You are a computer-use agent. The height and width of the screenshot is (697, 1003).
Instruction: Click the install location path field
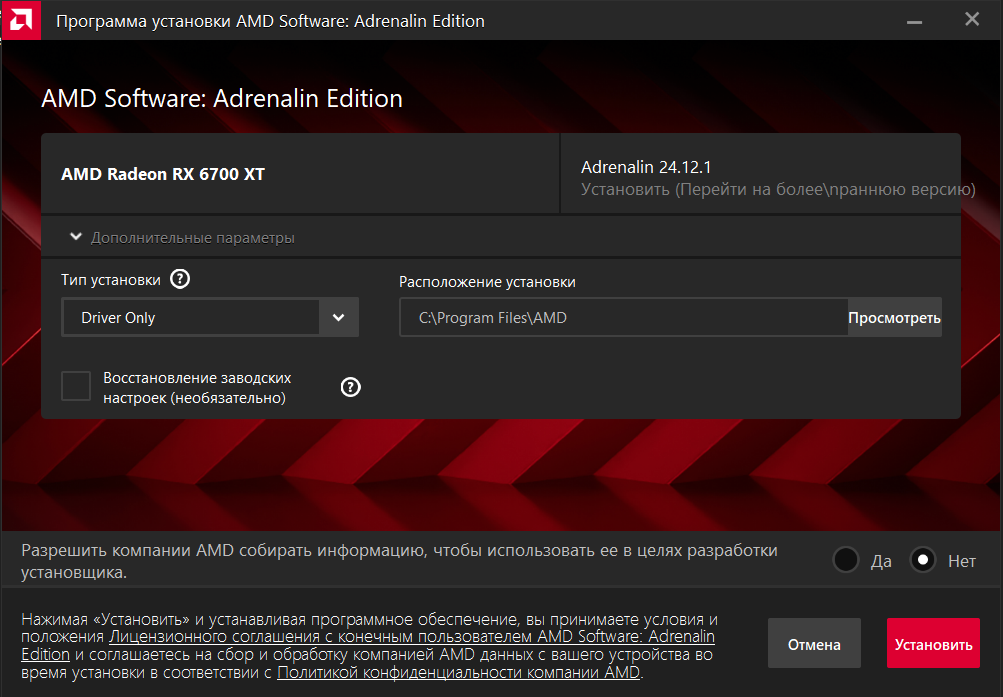(624, 317)
